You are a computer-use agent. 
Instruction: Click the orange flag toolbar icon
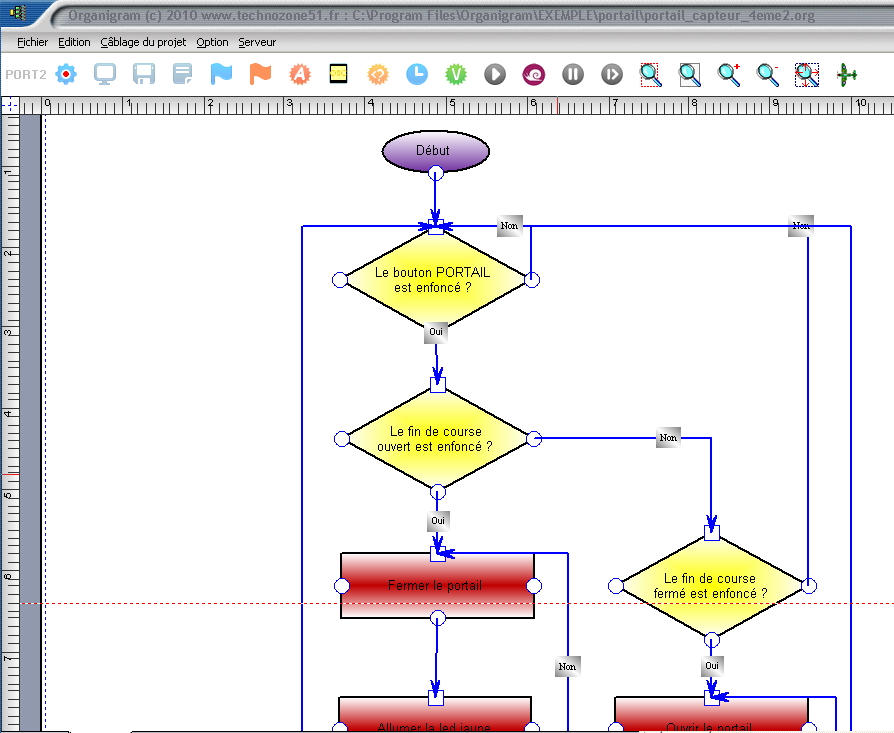point(260,74)
